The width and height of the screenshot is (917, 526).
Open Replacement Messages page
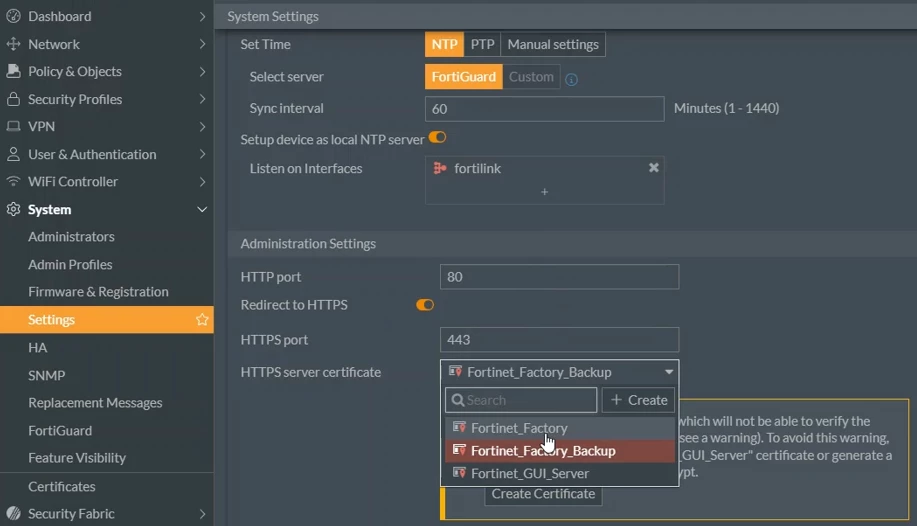click(x=95, y=403)
